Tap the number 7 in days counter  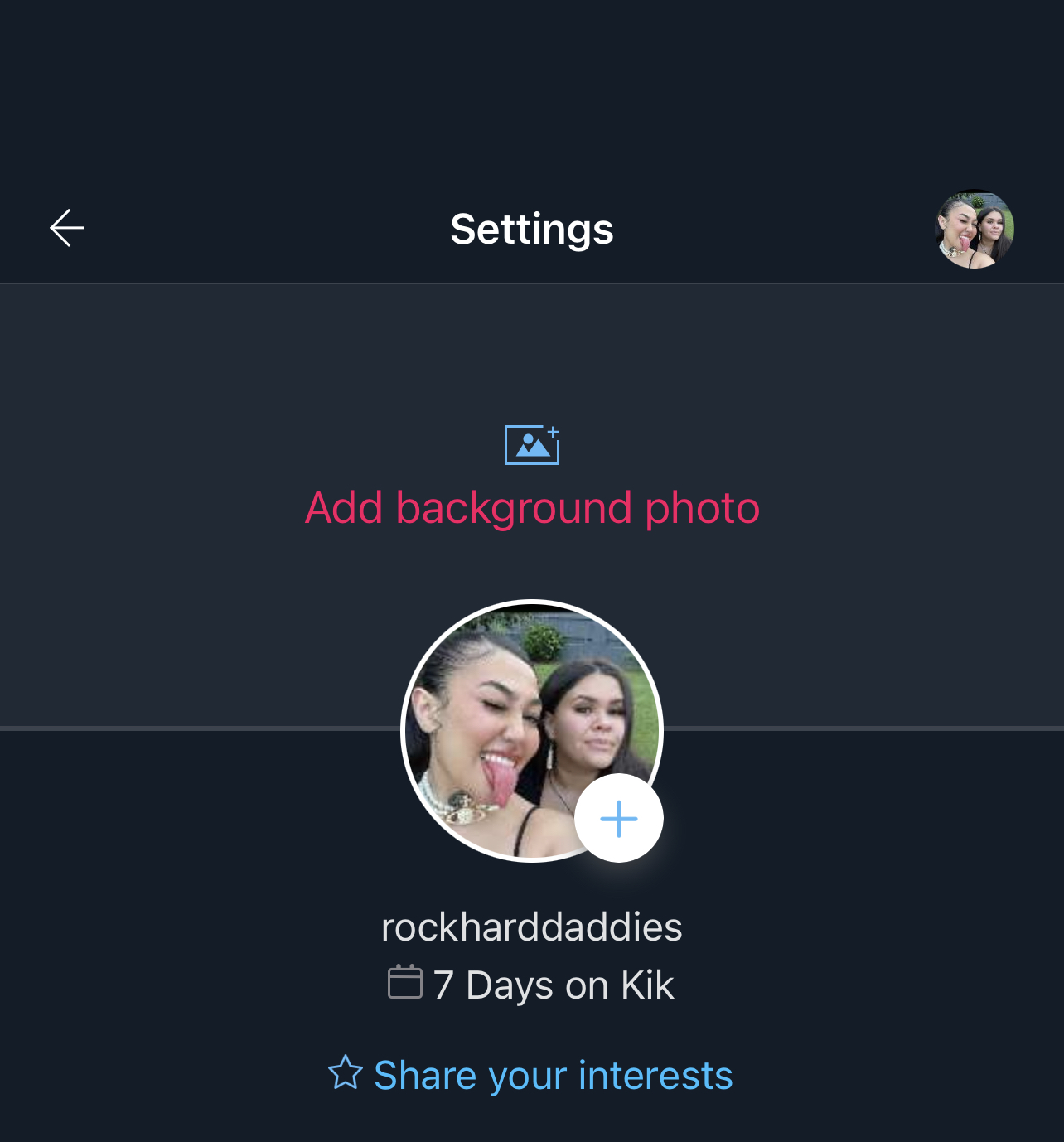click(443, 985)
